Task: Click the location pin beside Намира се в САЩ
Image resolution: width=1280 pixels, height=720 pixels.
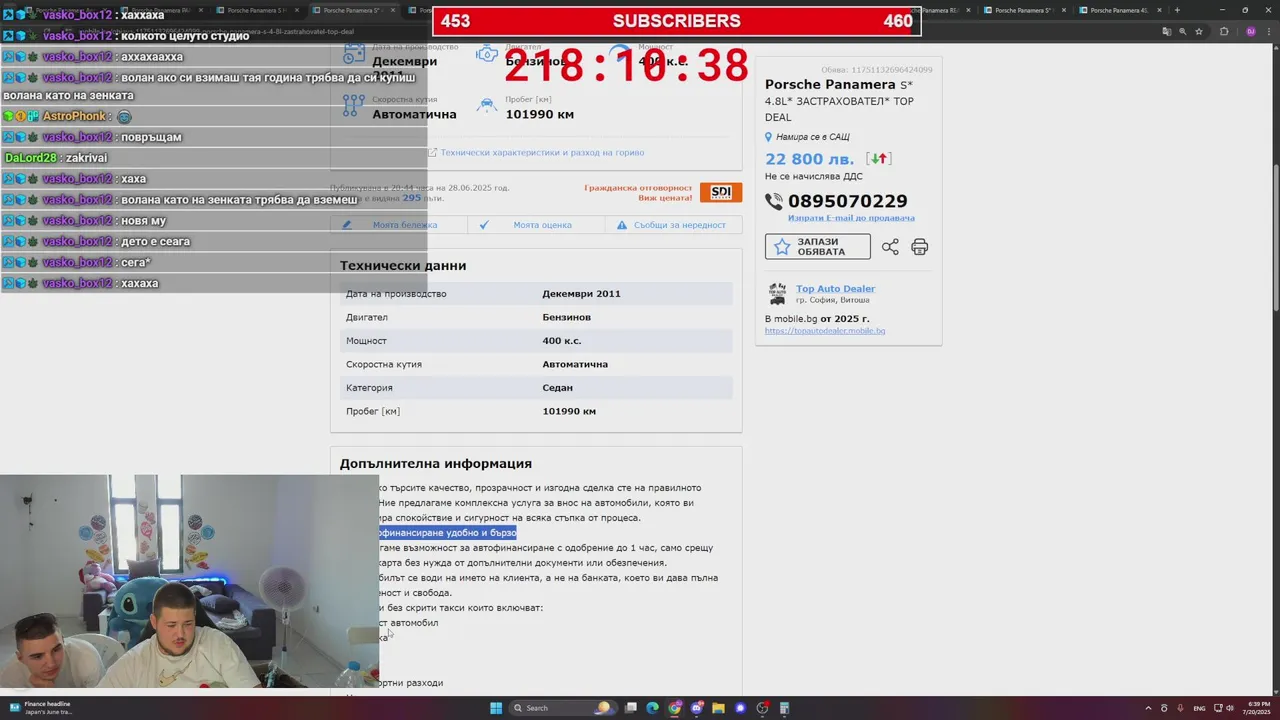Action: pyautogui.click(x=768, y=137)
